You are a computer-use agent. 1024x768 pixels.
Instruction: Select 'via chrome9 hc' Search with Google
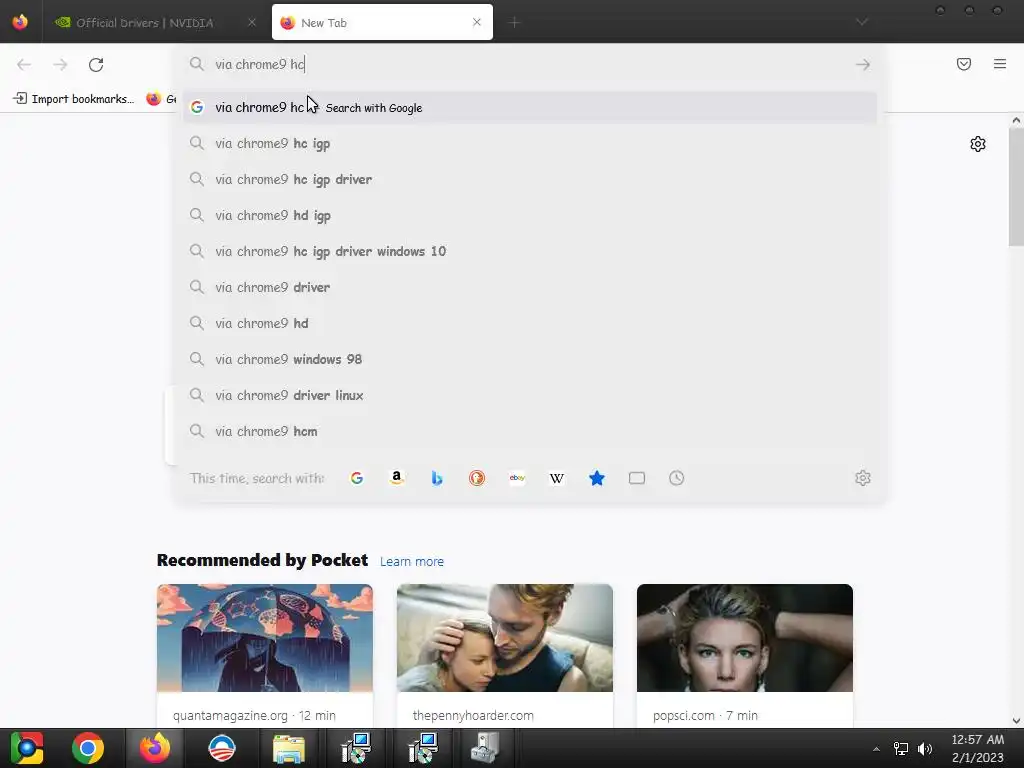(530, 107)
